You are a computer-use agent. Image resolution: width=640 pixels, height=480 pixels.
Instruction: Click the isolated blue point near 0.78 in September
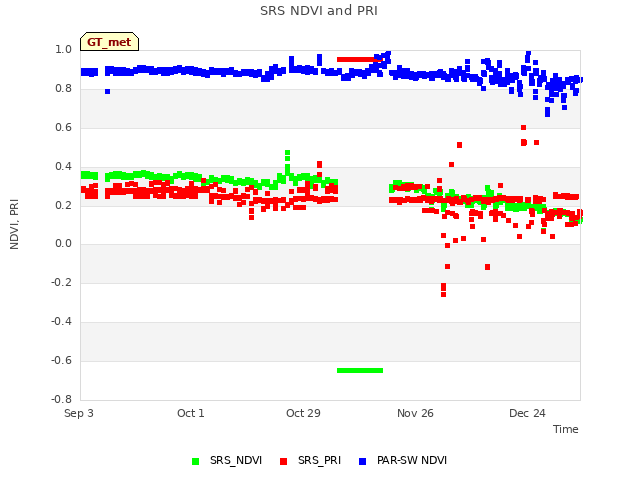[107, 91]
